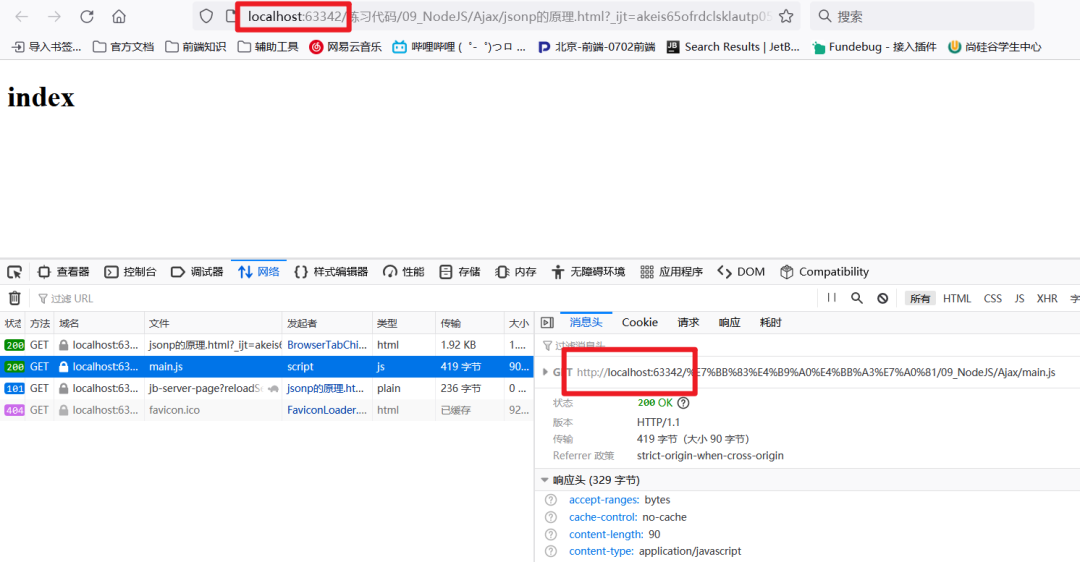This screenshot has height=562, width=1080.
Task: Filter requests by XHR type
Action: point(1047,298)
